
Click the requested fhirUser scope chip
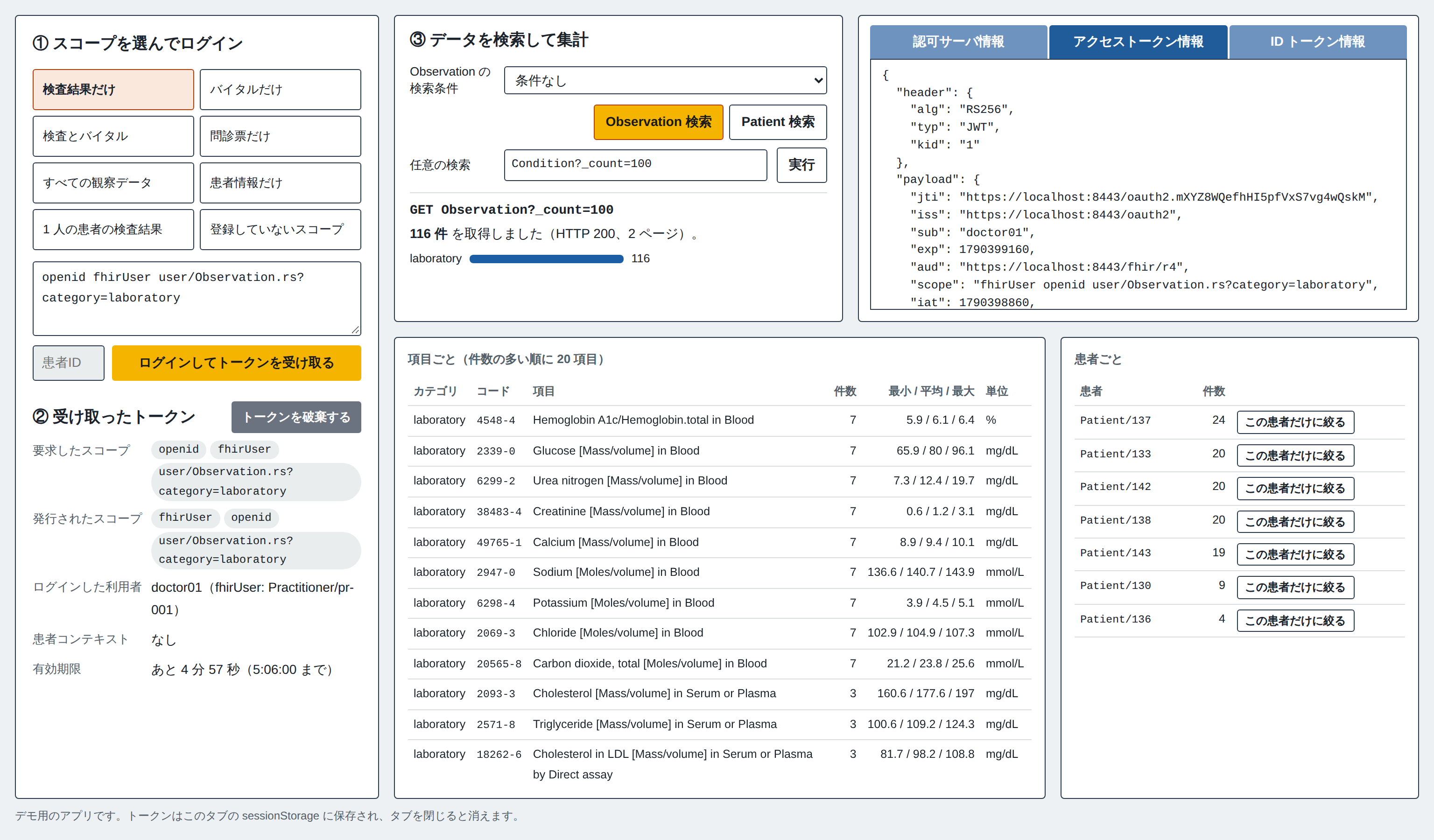pos(244,449)
